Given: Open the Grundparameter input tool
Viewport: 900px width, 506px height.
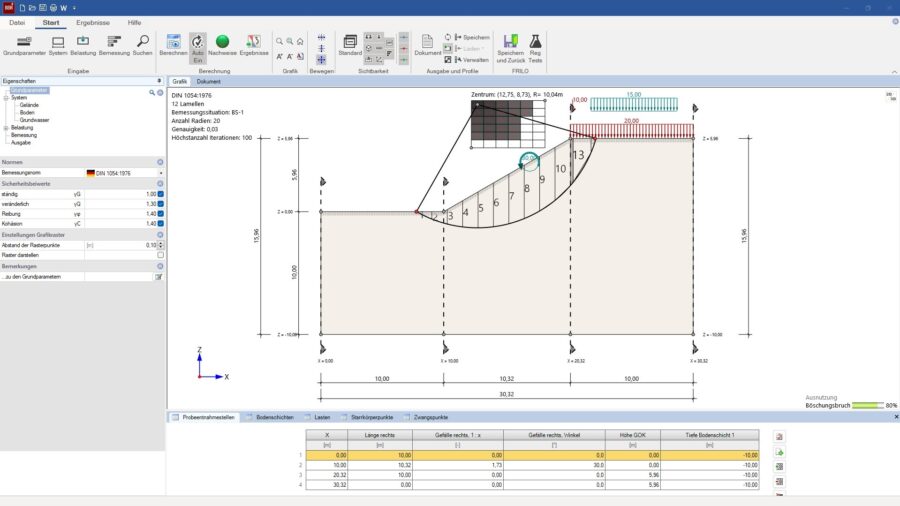Looking at the screenshot, I should [x=24, y=43].
